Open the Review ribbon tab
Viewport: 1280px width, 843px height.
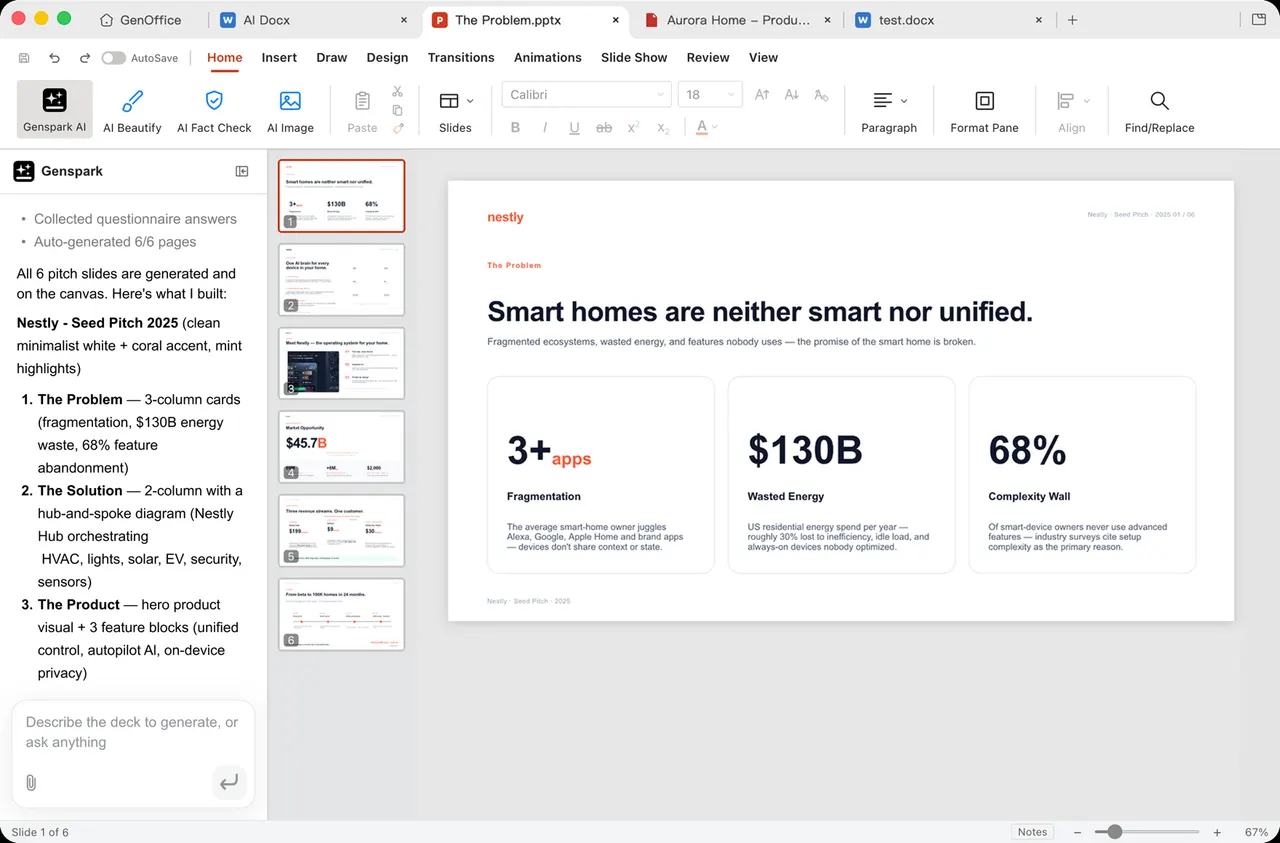pyautogui.click(x=708, y=58)
